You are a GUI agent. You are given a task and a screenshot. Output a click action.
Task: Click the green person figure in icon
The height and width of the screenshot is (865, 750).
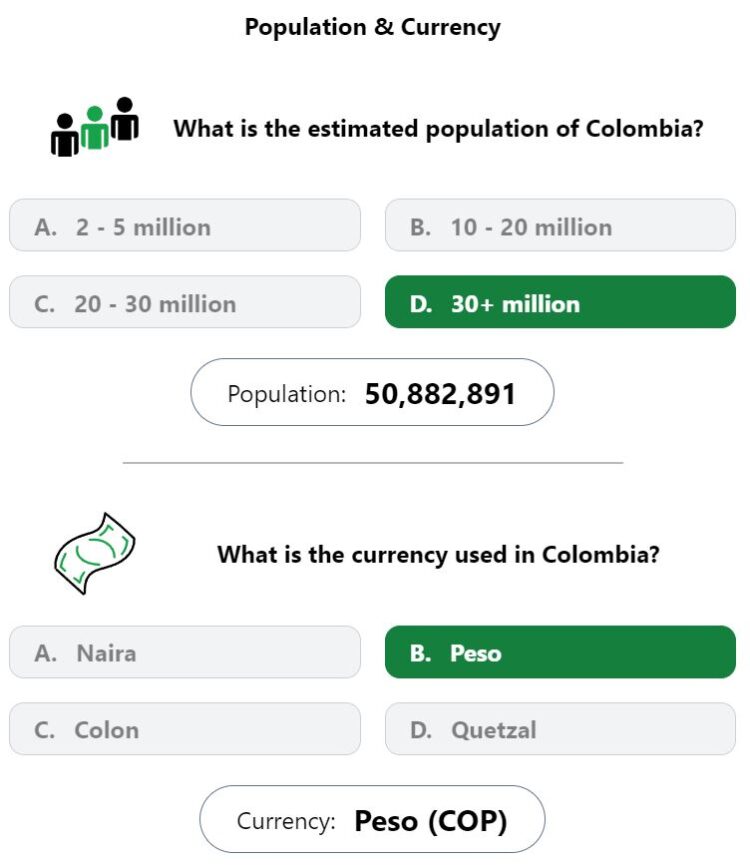(94, 128)
